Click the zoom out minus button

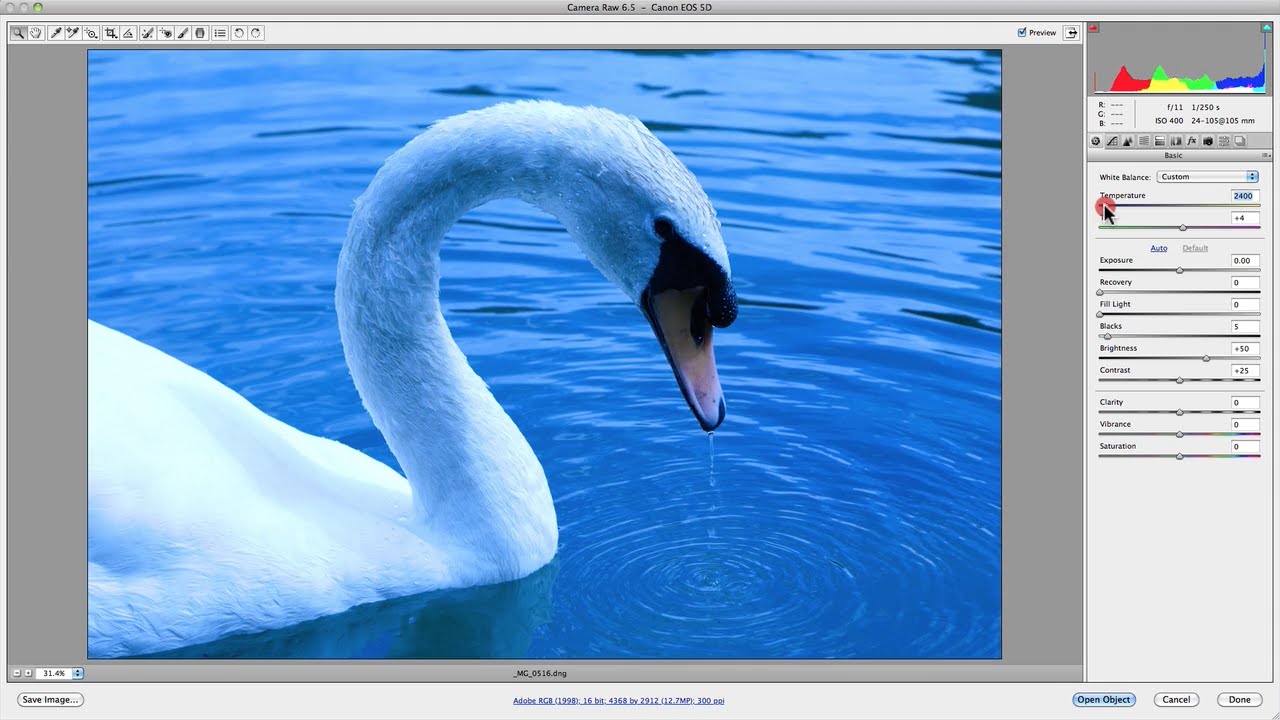pyautogui.click(x=17, y=674)
